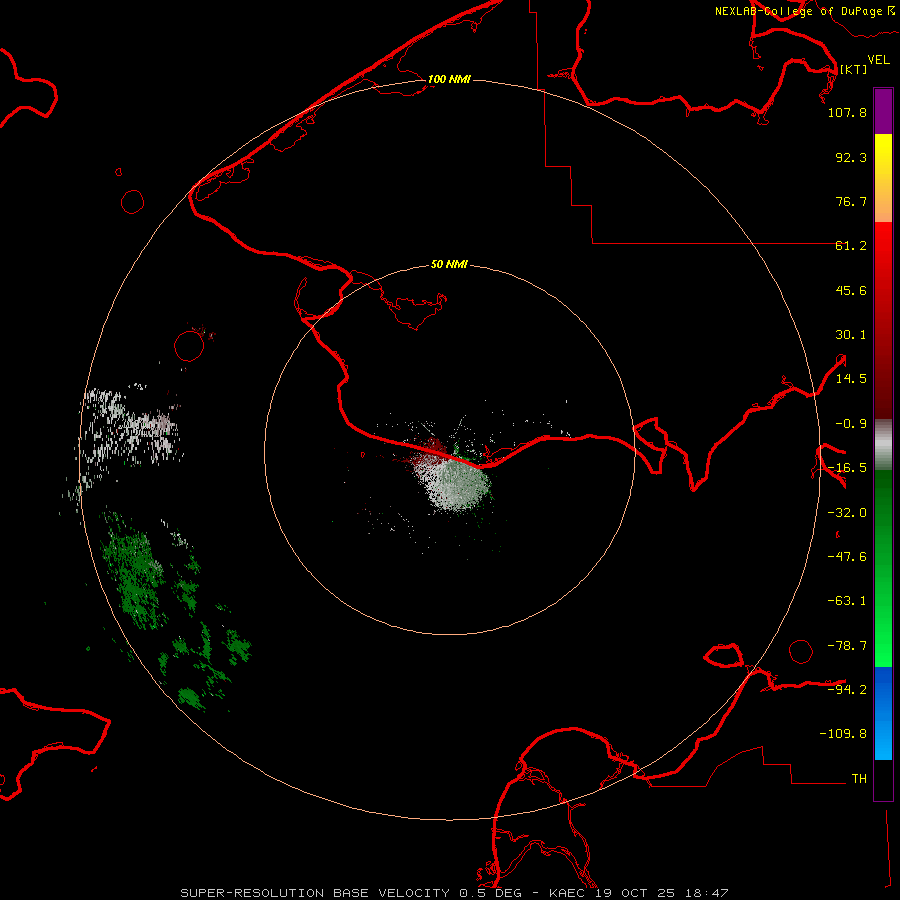Screen dimensions: 900x900
Task: Click the gray segment of the color bar
Action: 883,445
